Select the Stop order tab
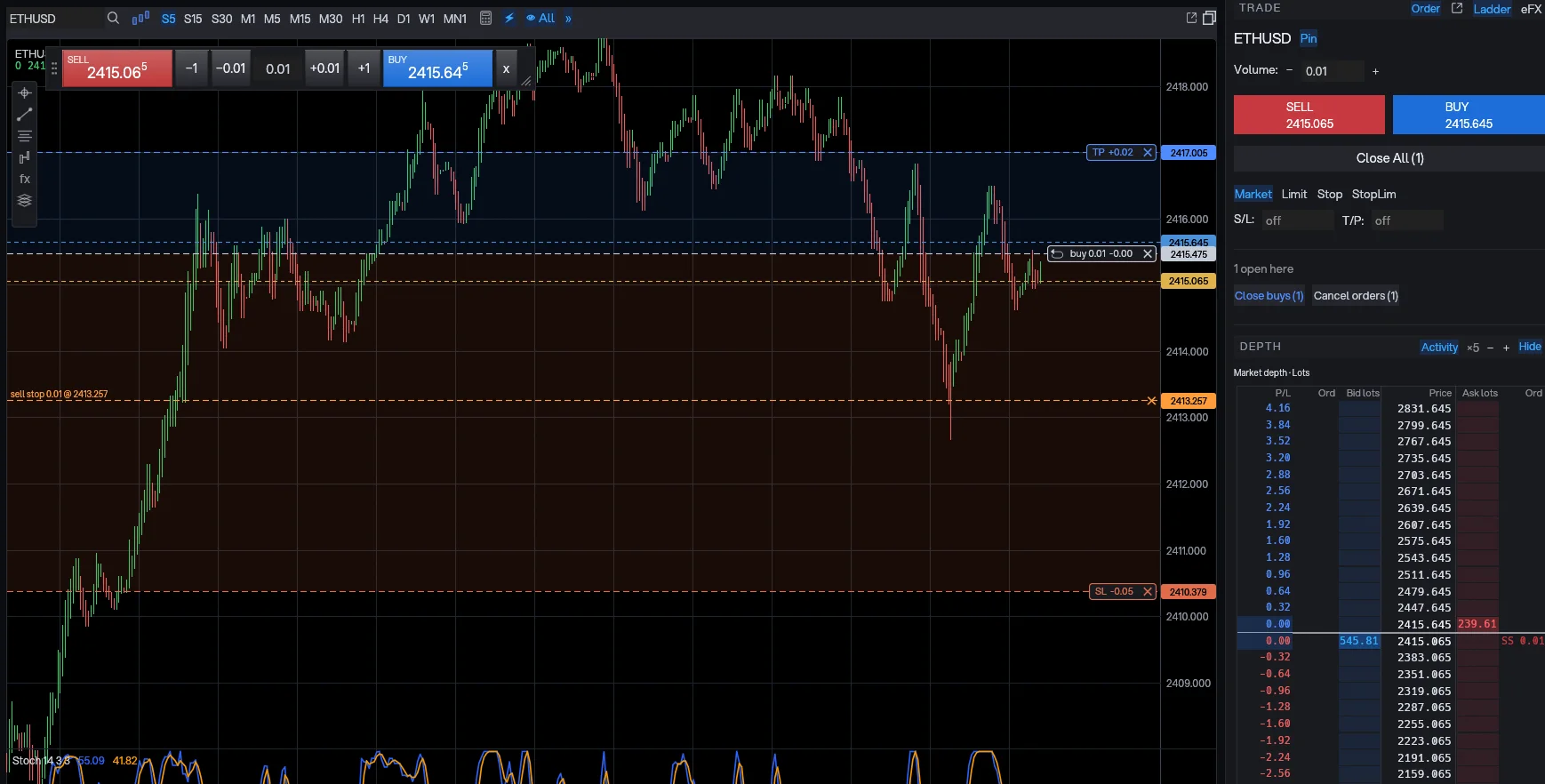The image size is (1545, 784). (1330, 194)
